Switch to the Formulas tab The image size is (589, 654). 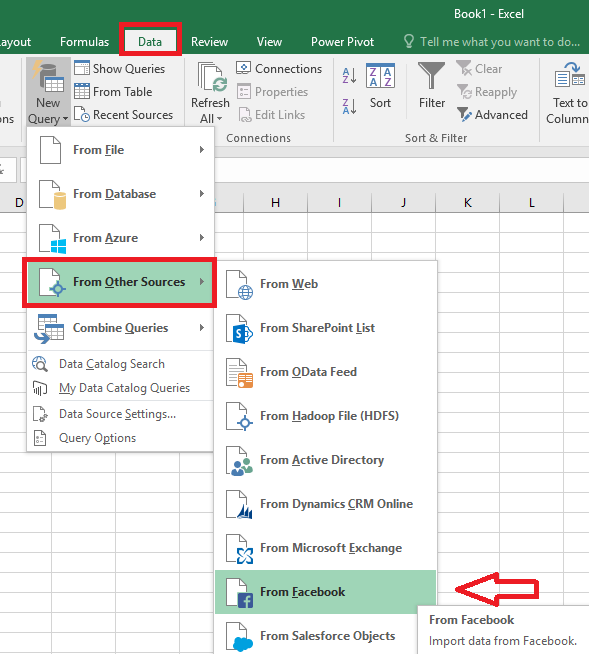coord(84,42)
